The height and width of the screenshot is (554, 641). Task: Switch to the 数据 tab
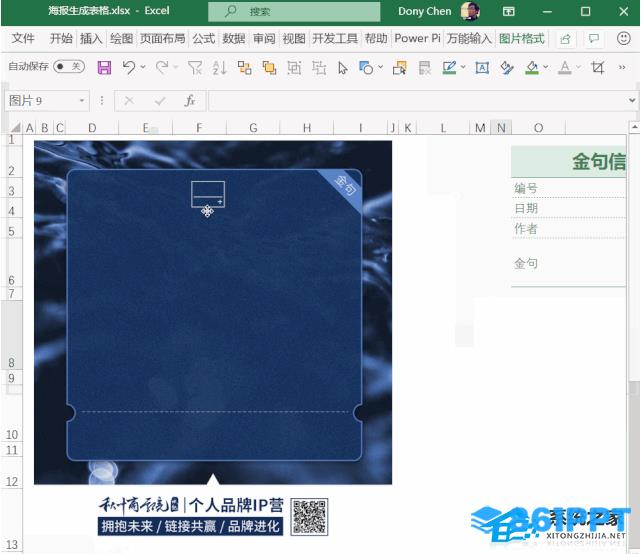point(234,39)
